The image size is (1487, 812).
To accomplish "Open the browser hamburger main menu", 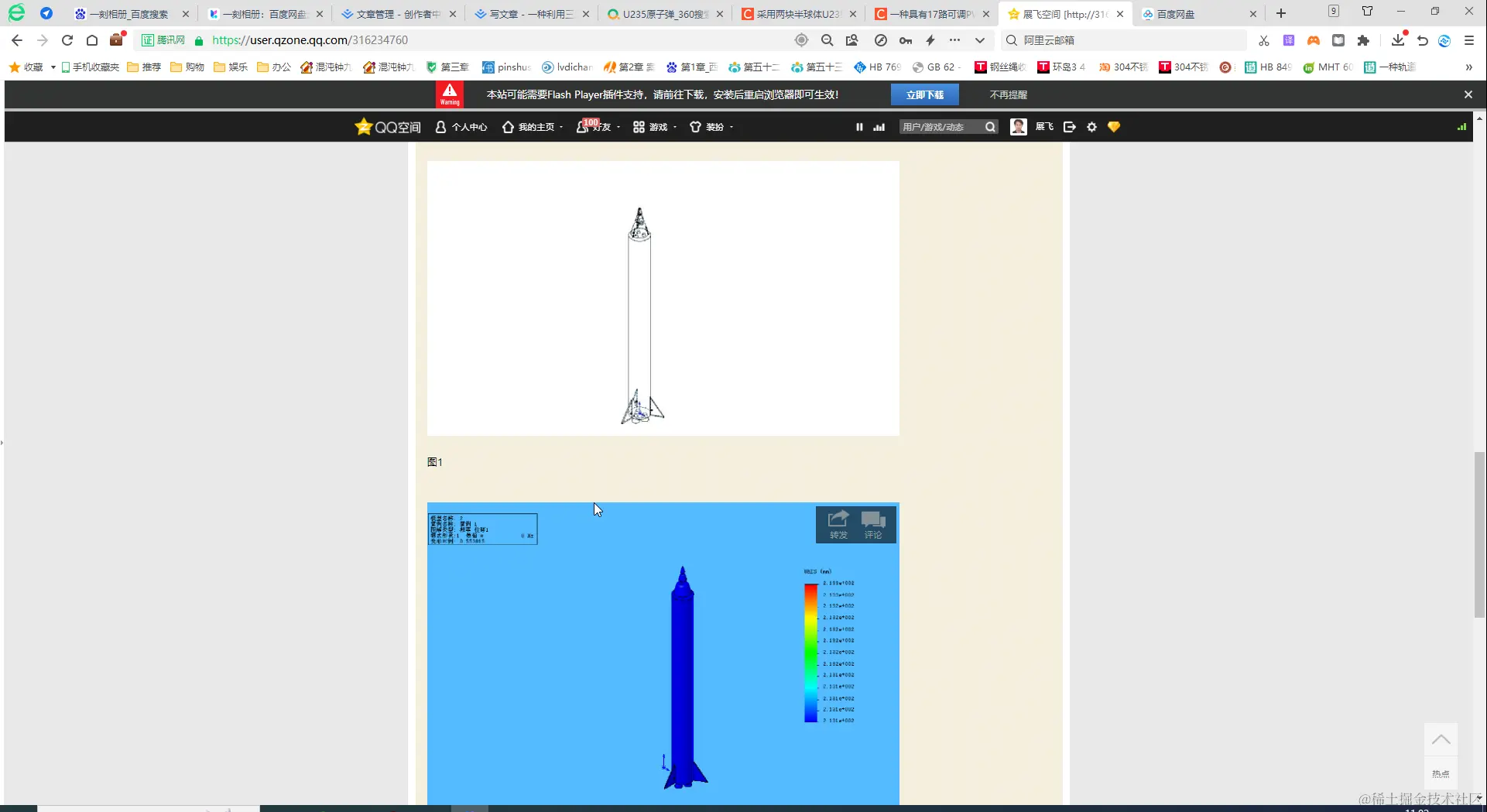I will tap(1469, 40).
